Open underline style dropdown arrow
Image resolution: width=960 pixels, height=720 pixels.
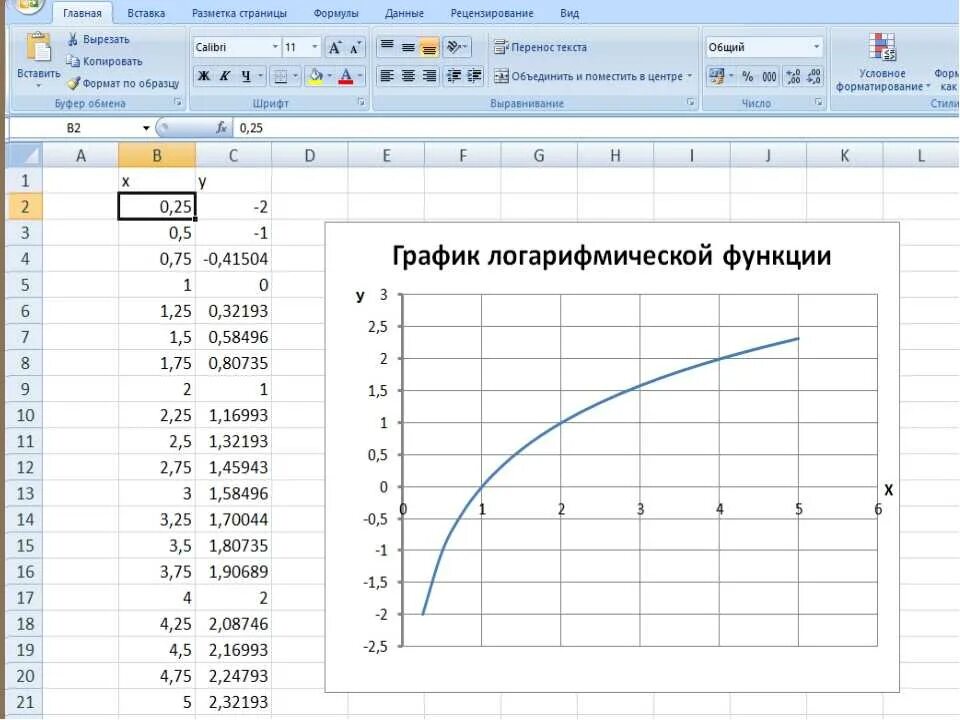(260, 76)
